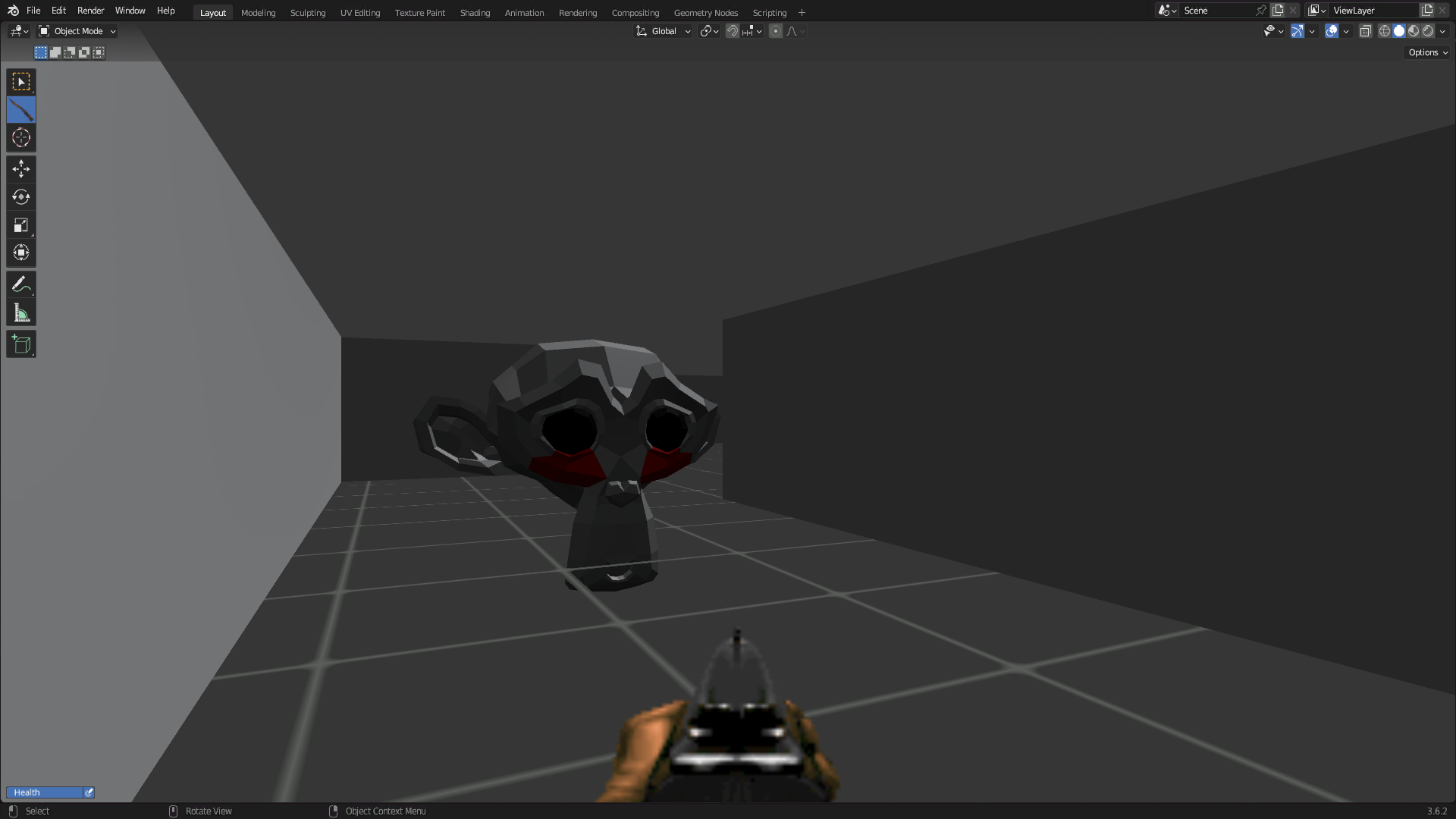Screen dimensions: 1456x819
Task: Expand the Global transform orientation dropdown
Action: tap(664, 31)
